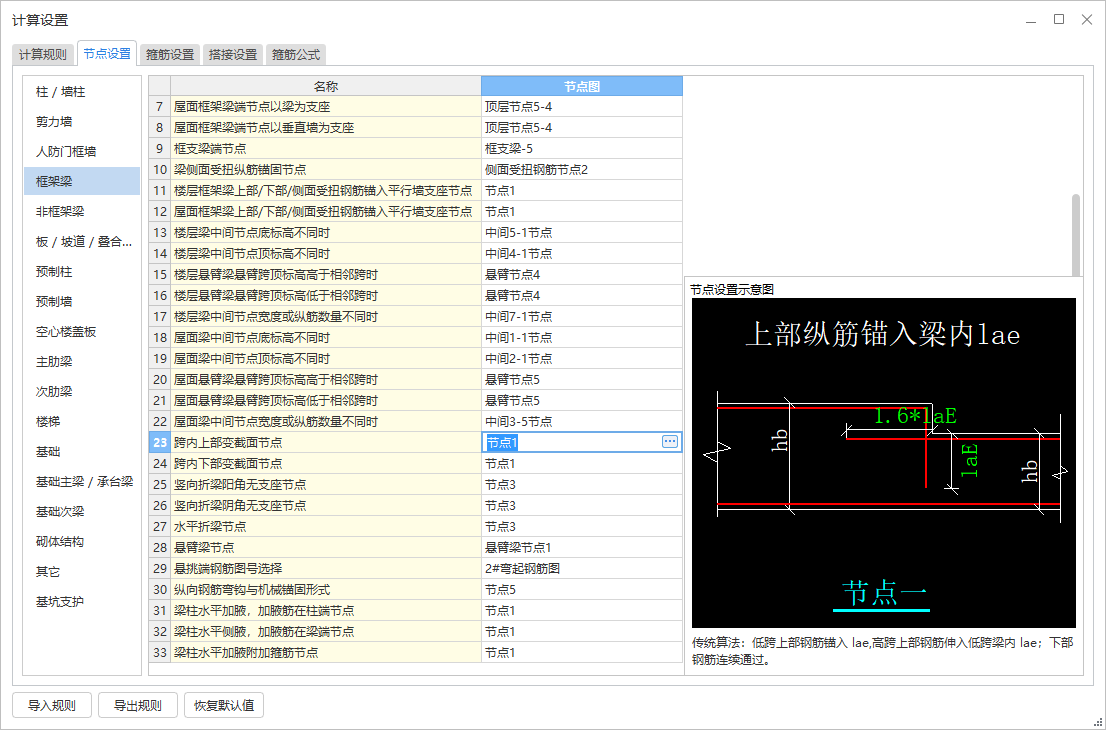The image size is (1106, 730).
Task: Click the 中间7-1节点 cell
Action: click(x=582, y=317)
